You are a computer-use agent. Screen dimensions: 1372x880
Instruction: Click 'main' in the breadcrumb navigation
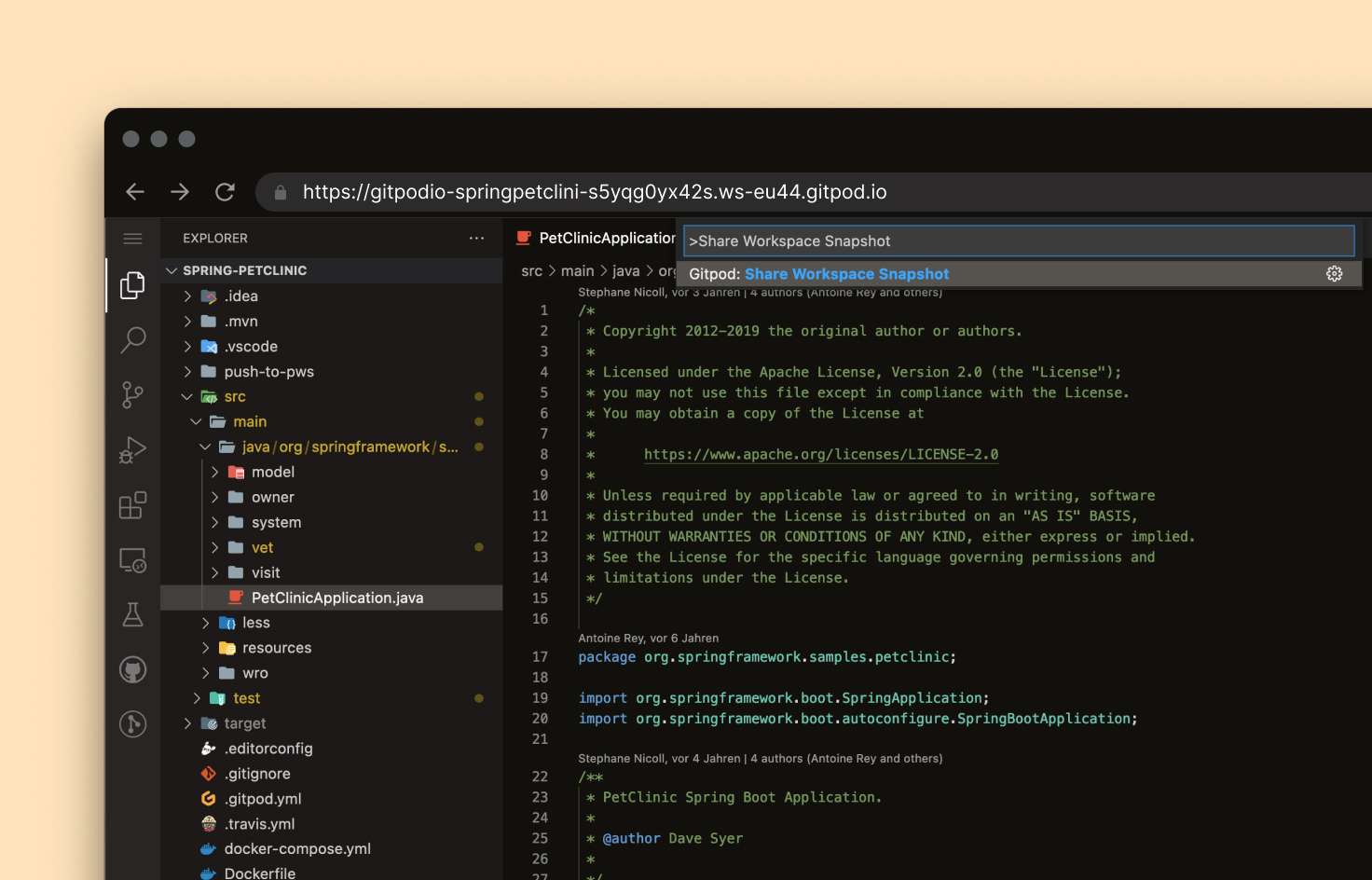(x=578, y=270)
